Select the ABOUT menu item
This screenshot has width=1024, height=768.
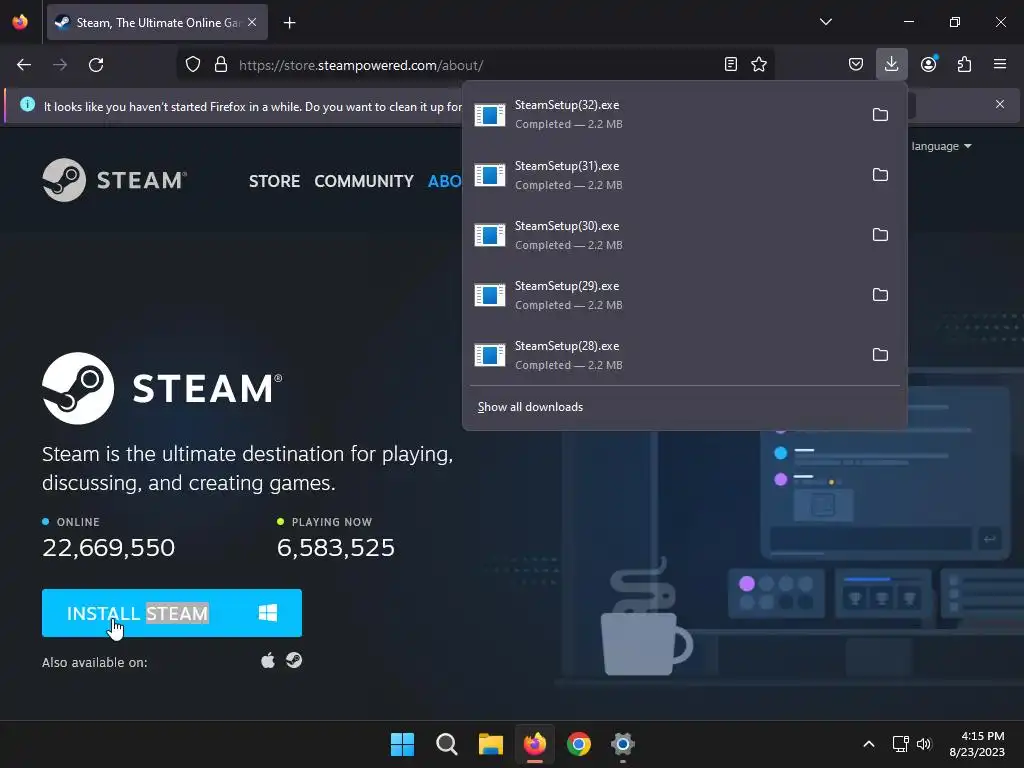[x=445, y=181]
